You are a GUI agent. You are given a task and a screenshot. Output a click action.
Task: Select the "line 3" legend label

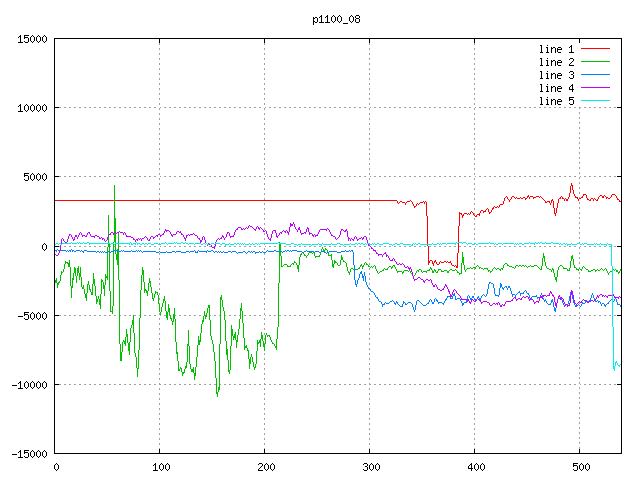tap(556, 75)
